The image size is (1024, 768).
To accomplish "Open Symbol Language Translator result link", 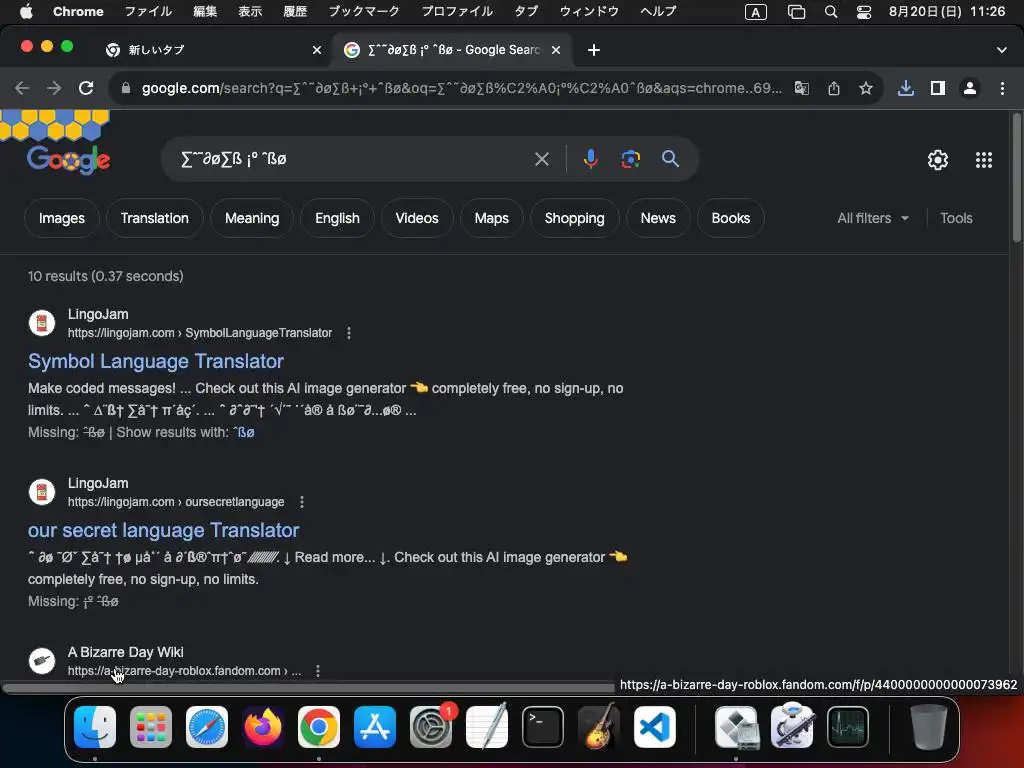I will 155,361.
